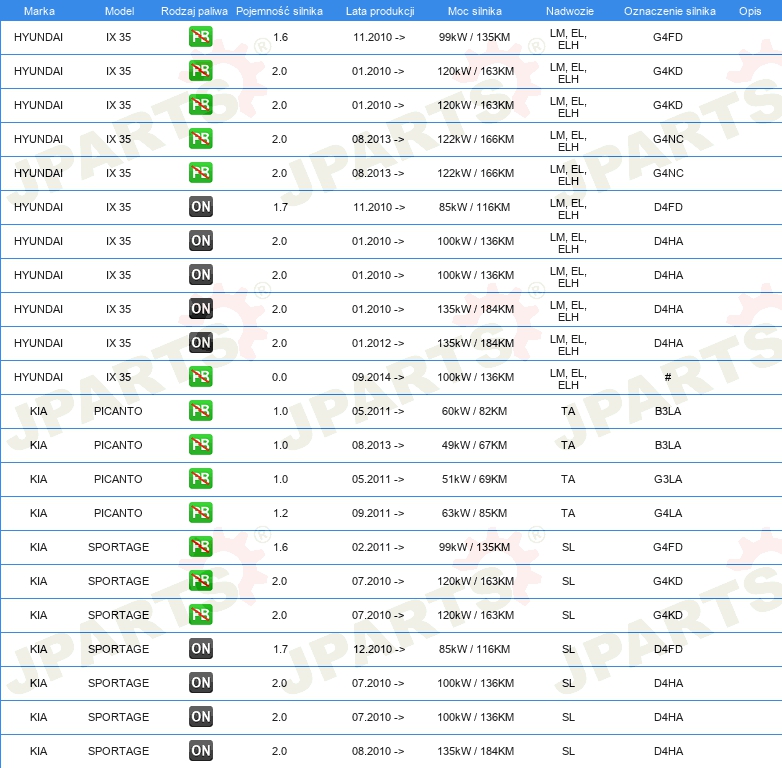Click the Oznaczenie silnika column header
The height and width of the screenshot is (768, 782).
(669, 11)
